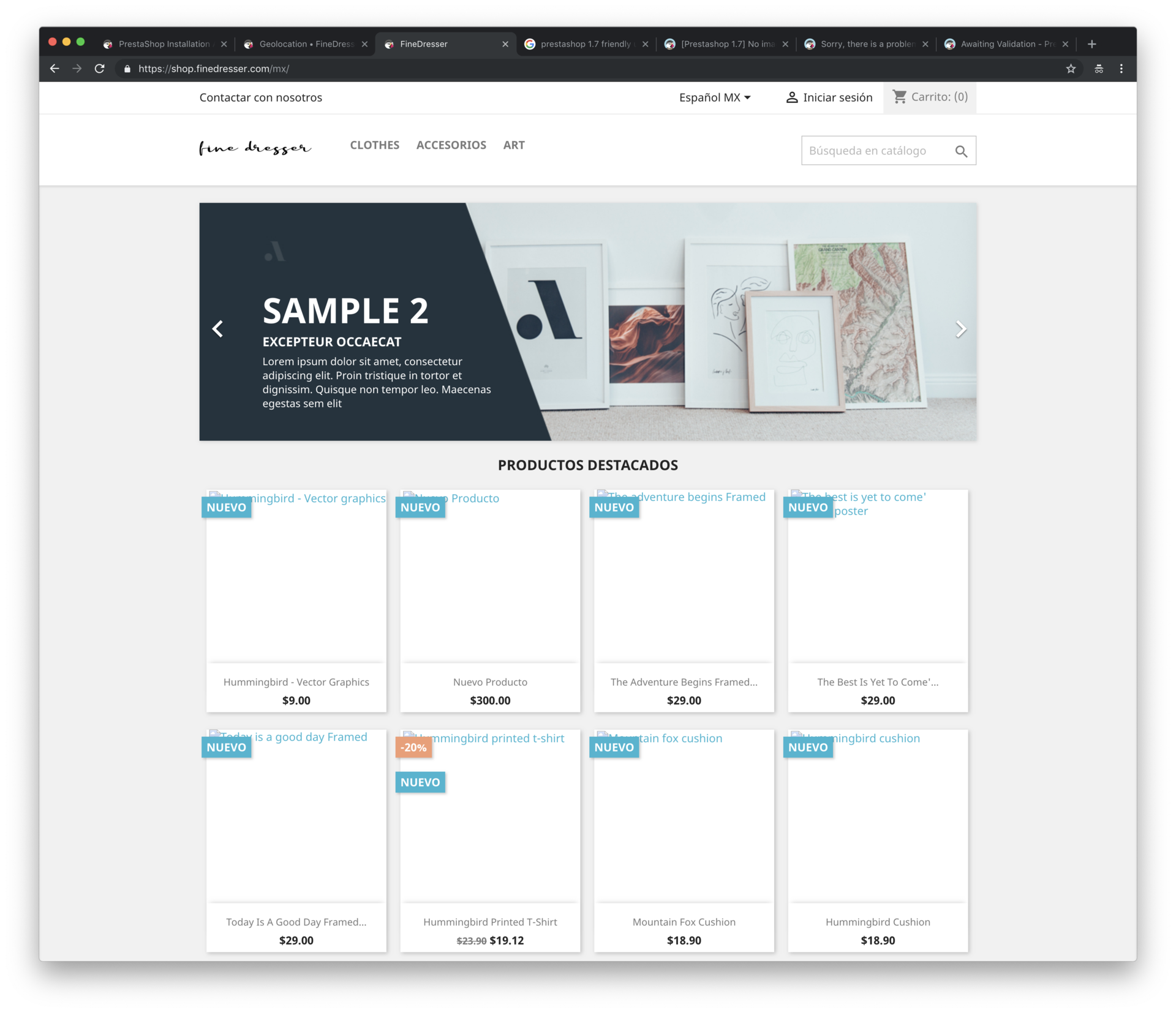This screenshot has width=1176, height=1013.
Task: Switch to the PrestaShop Installation tab
Action: tap(164, 44)
